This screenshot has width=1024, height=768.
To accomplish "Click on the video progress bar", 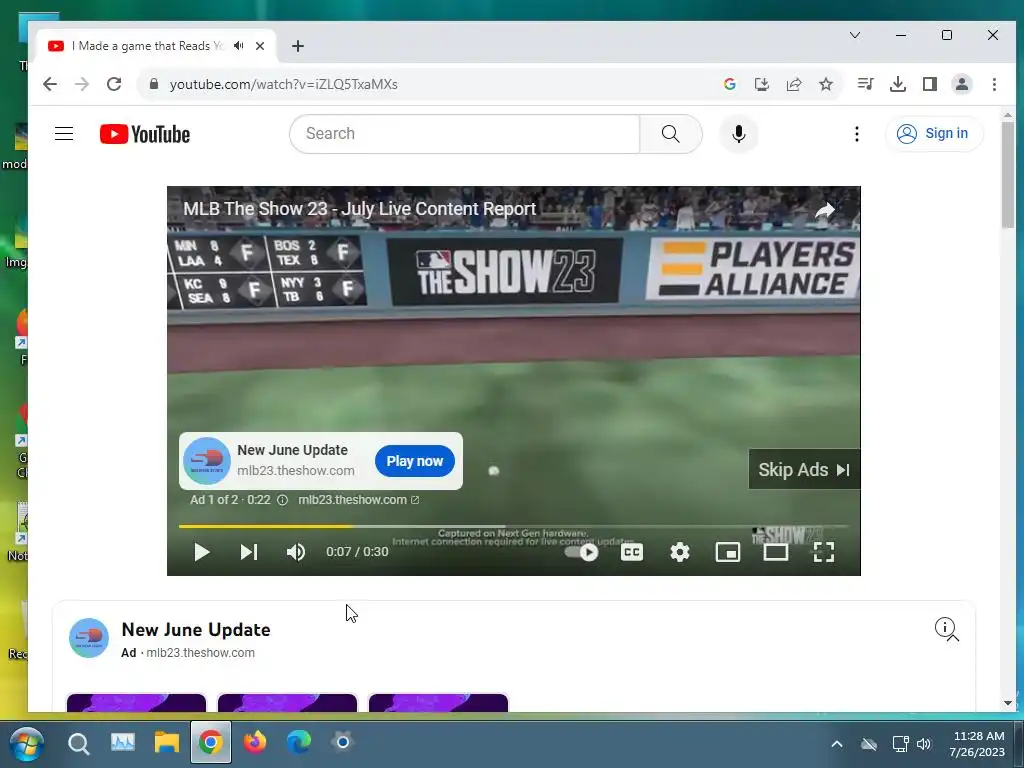I will tap(513, 526).
